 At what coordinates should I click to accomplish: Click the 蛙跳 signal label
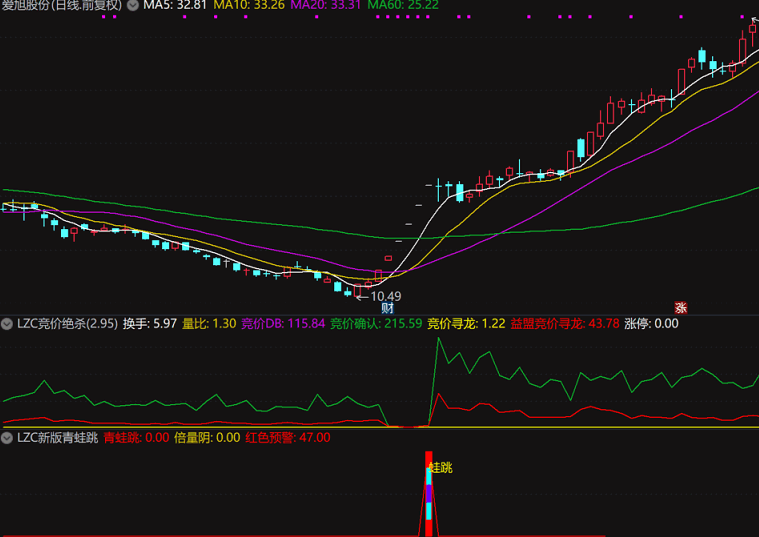(x=441, y=468)
